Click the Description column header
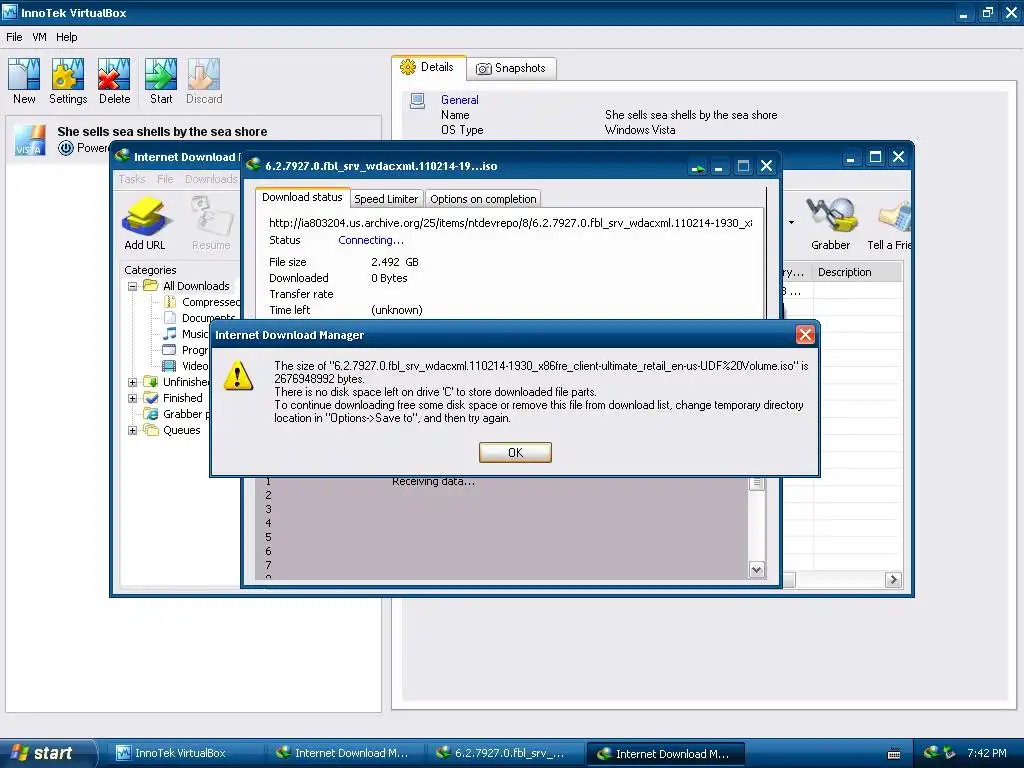The height and width of the screenshot is (768, 1024). coord(857,272)
